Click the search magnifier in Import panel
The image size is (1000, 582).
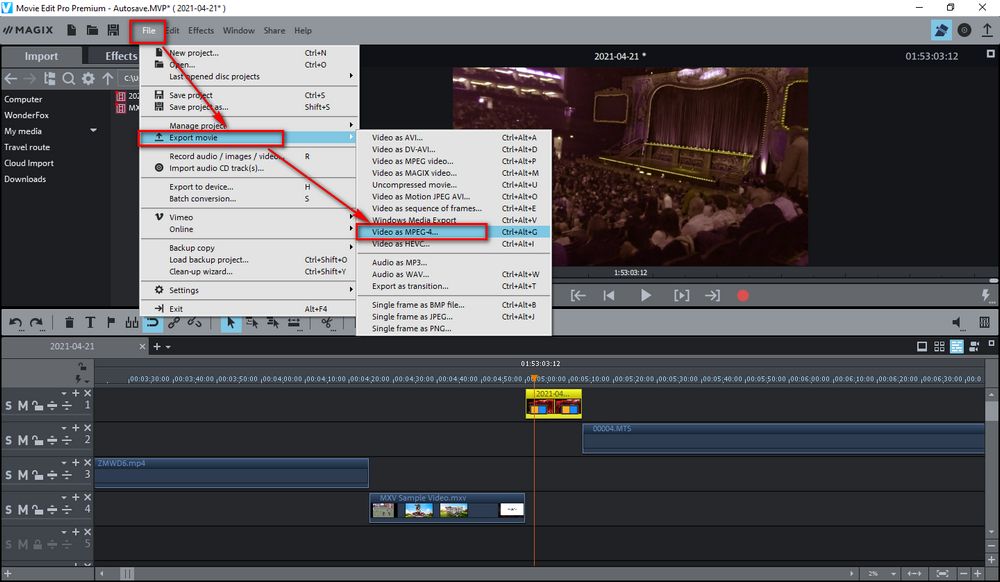tap(68, 78)
